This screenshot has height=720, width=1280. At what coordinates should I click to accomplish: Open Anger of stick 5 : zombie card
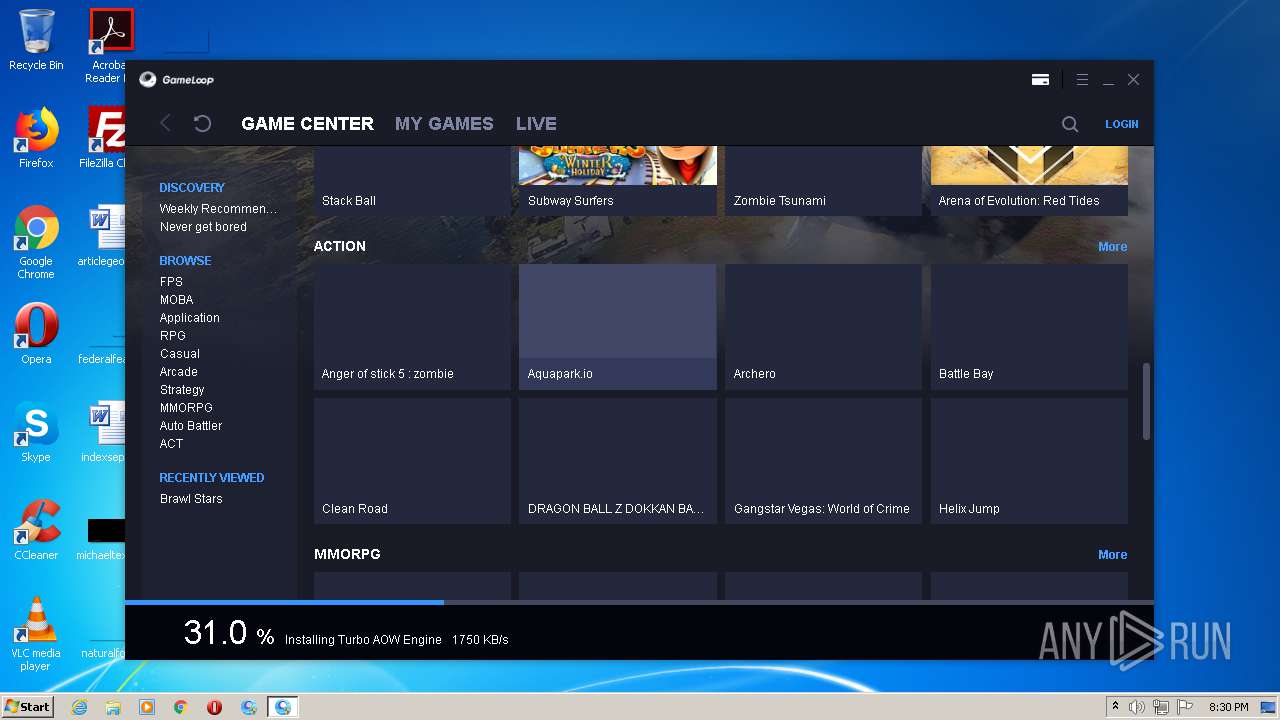pyautogui.click(x=412, y=327)
